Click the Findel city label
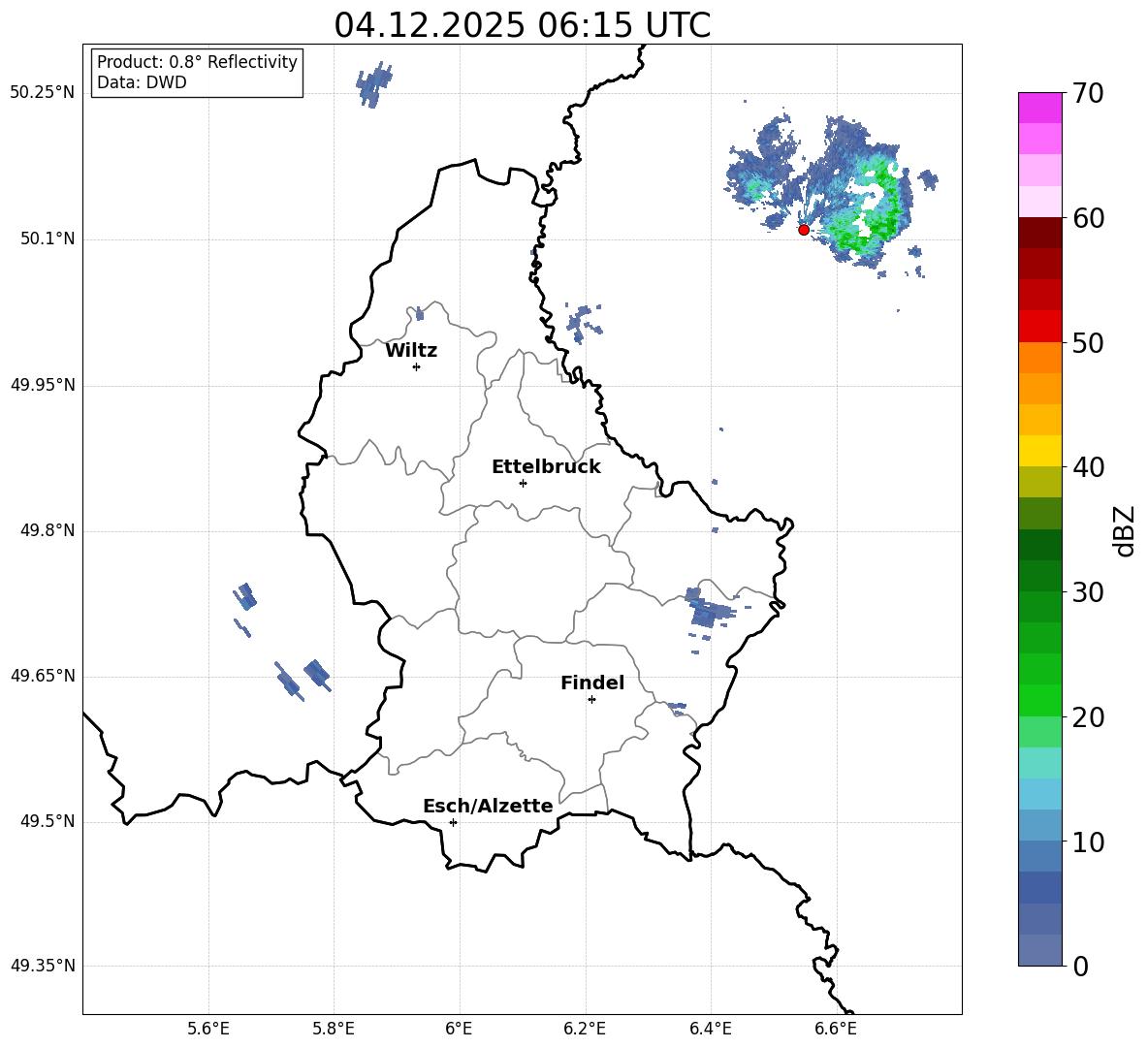The height and width of the screenshot is (1048, 1148). pyautogui.click(x=592, y=683)
